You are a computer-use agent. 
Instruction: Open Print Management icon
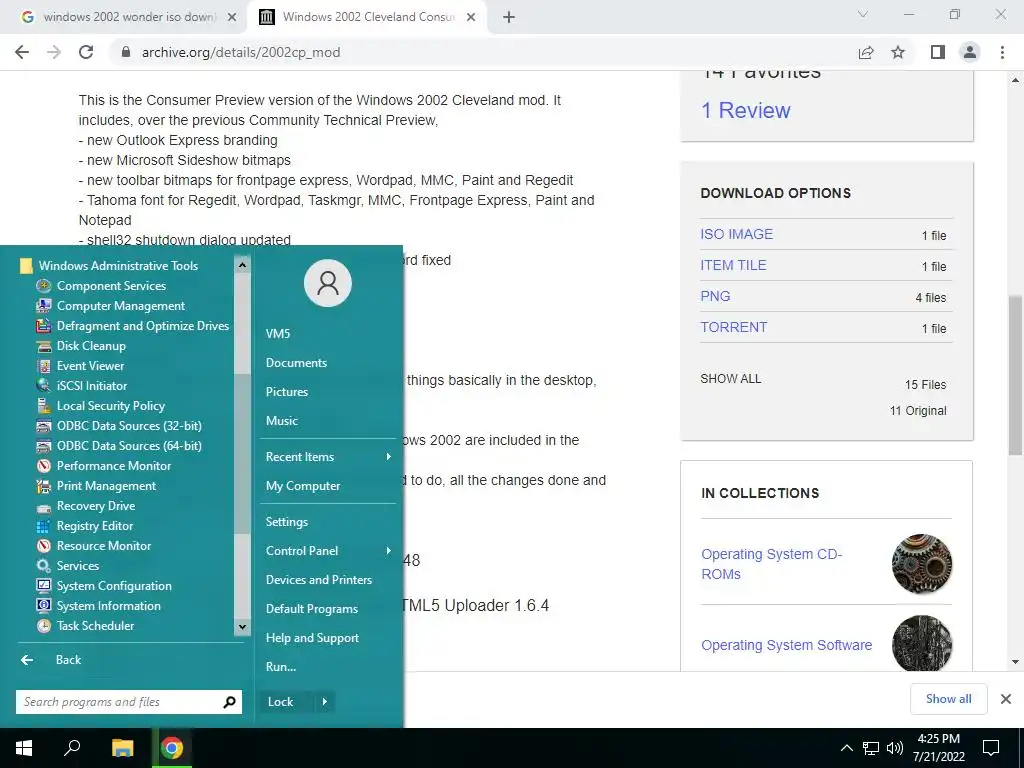(x=44, y=486)
